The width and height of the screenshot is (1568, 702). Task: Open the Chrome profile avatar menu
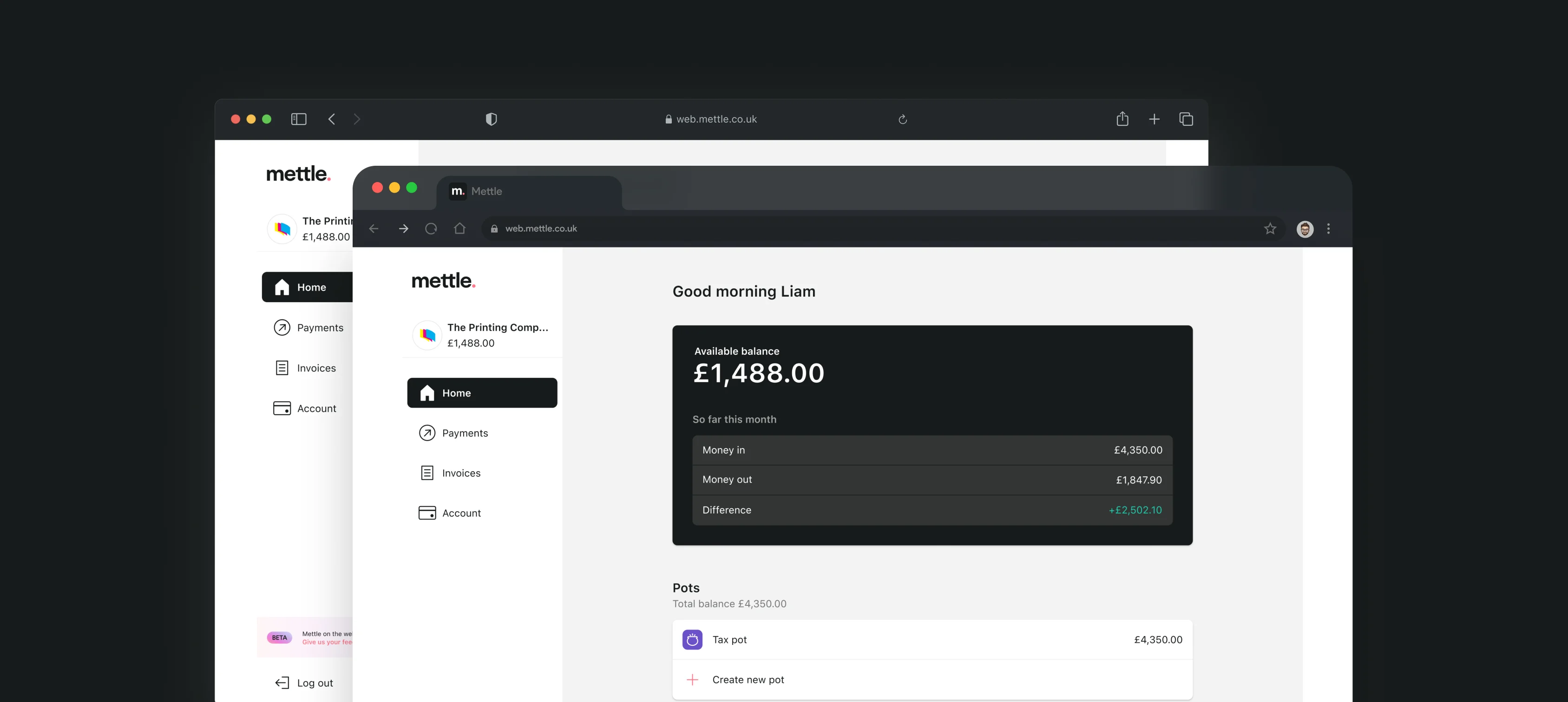pyautogui.click(x=1305, y=228)
